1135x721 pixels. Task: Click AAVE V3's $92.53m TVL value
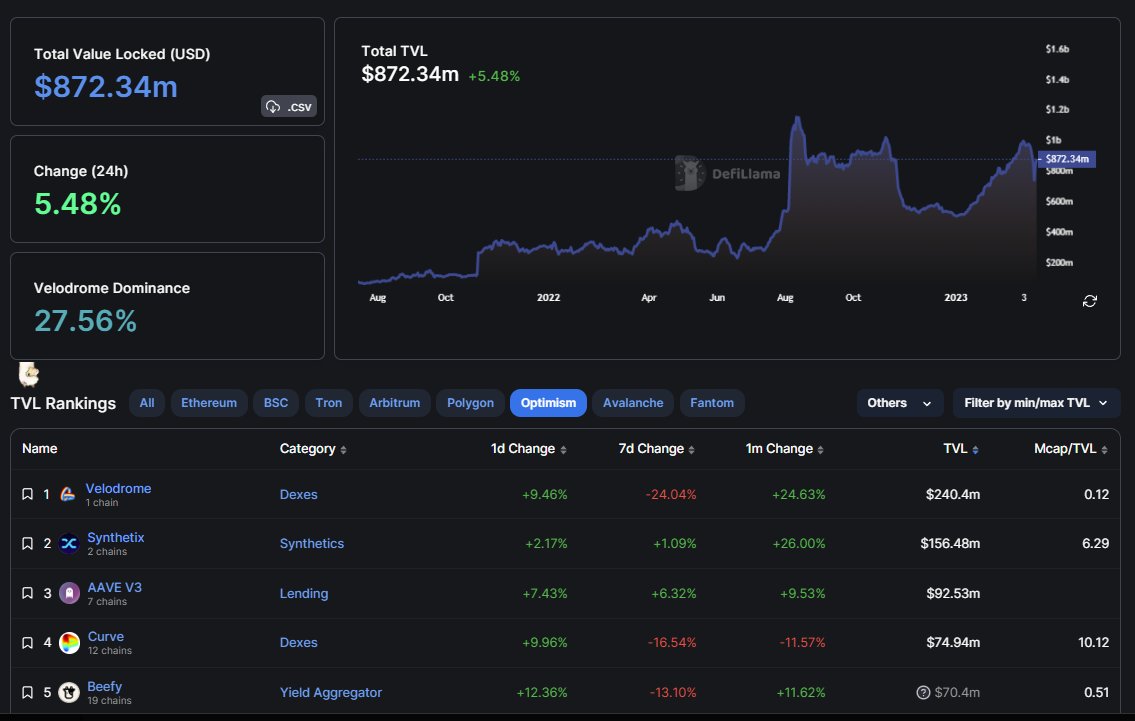click(953, 594)
